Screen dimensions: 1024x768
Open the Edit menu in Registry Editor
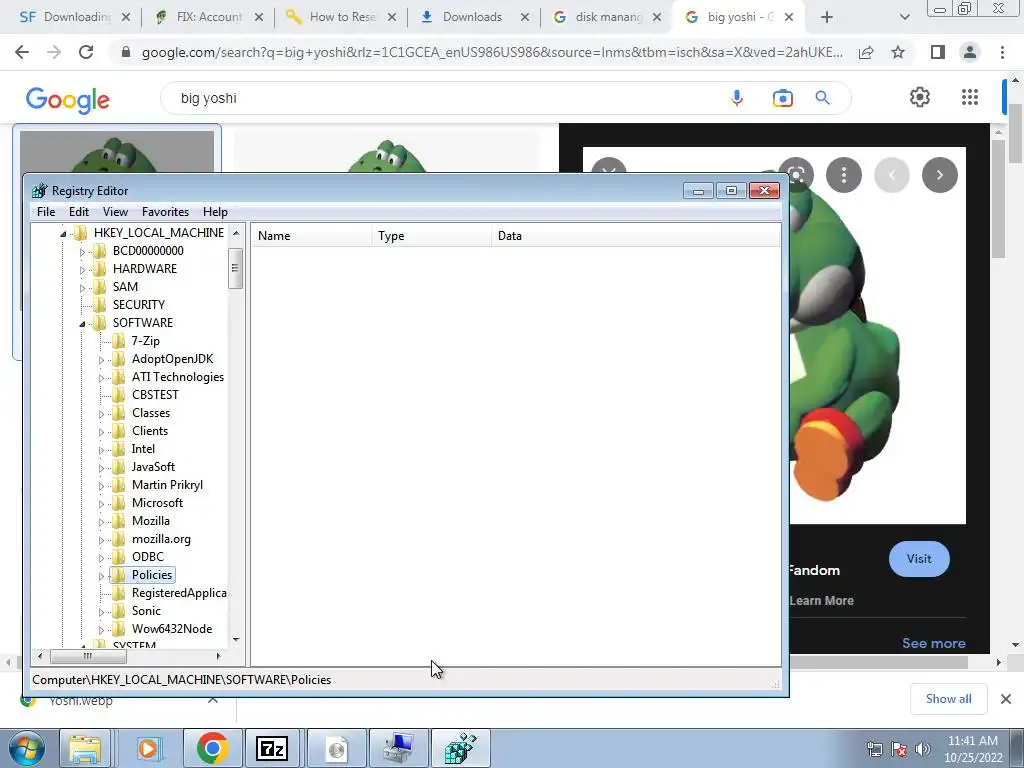click(78, 212)
